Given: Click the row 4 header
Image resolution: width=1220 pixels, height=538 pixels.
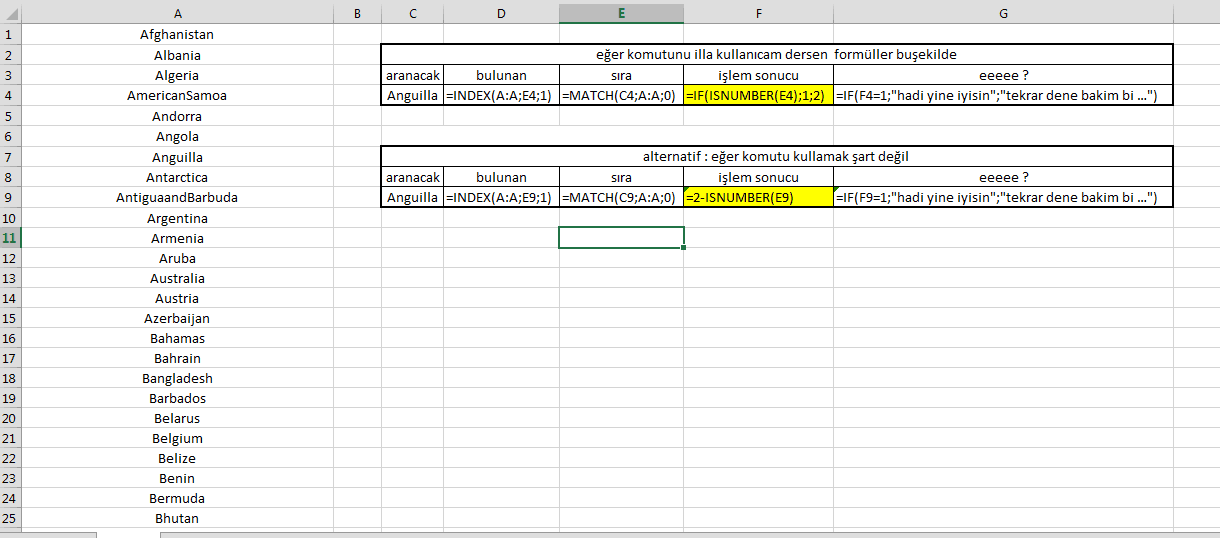Looking at the screenshot, I should pyautogui.click(x=10, y=96).
